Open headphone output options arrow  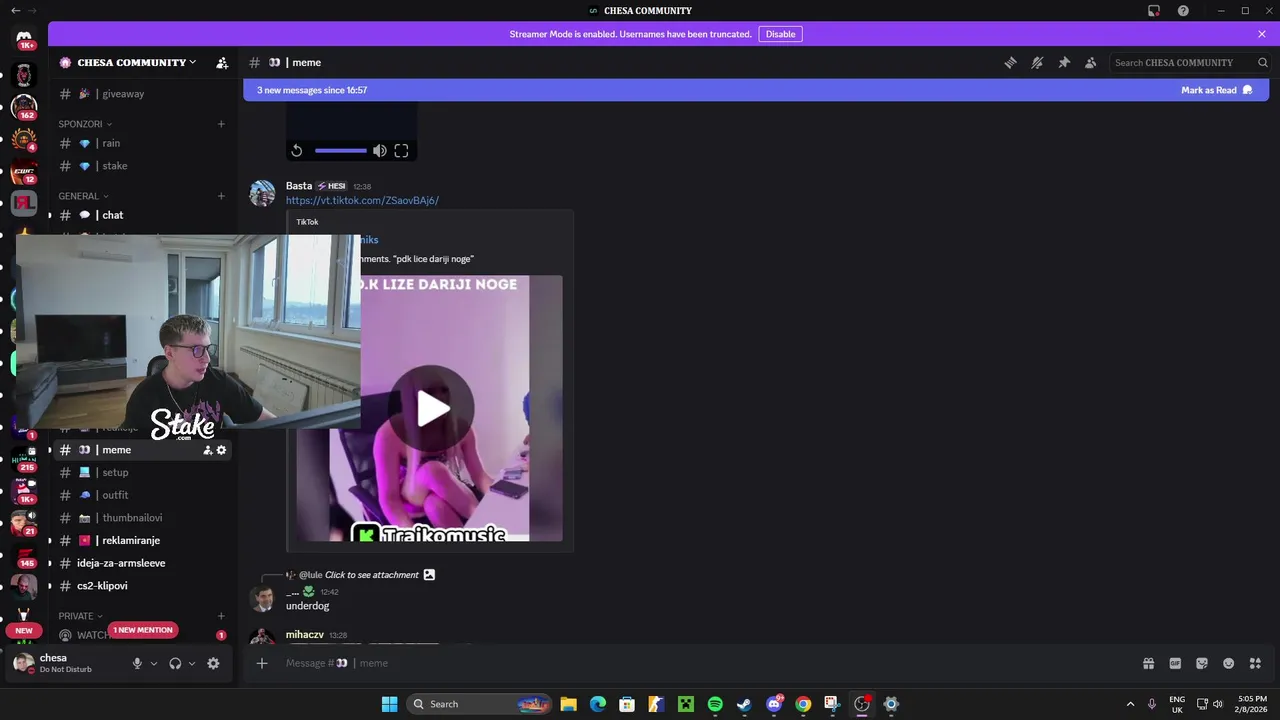coord(191,663)
